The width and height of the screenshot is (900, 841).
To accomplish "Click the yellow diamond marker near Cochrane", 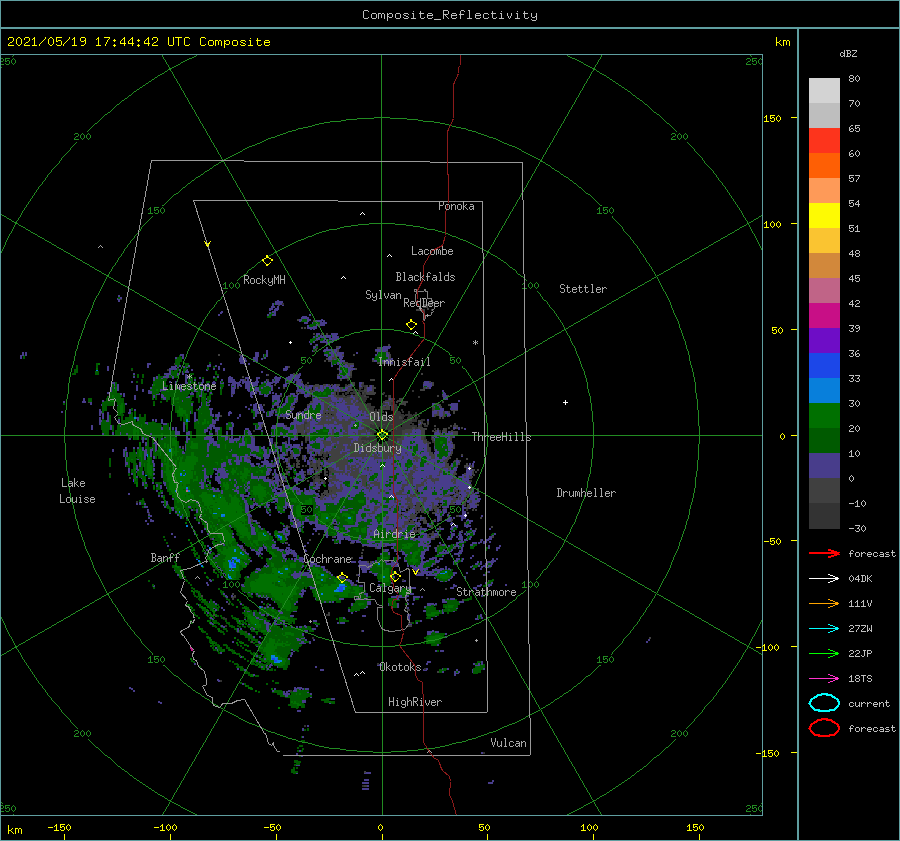I will coord(343,577).
